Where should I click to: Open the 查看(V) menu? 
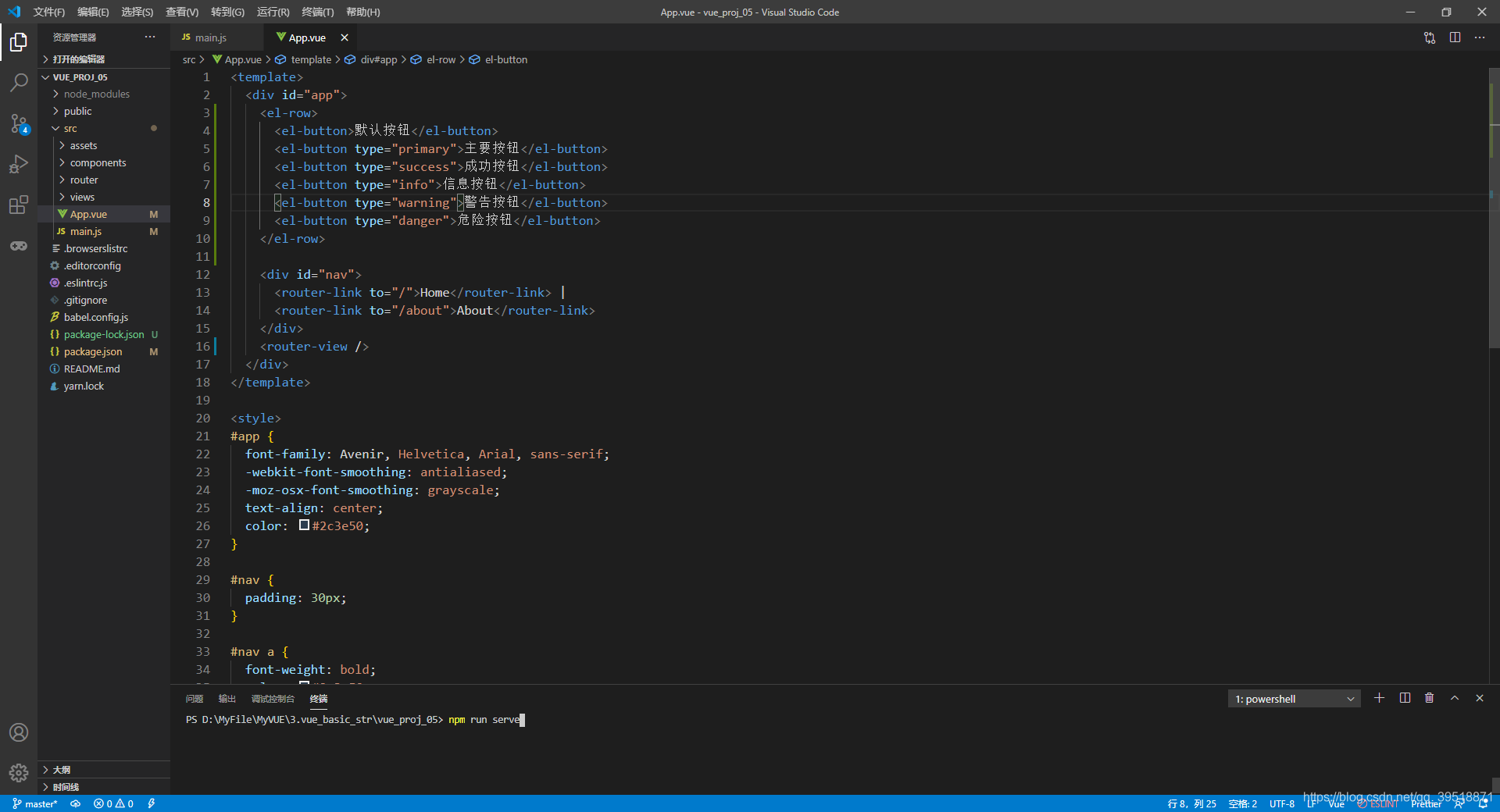(182, 12)
